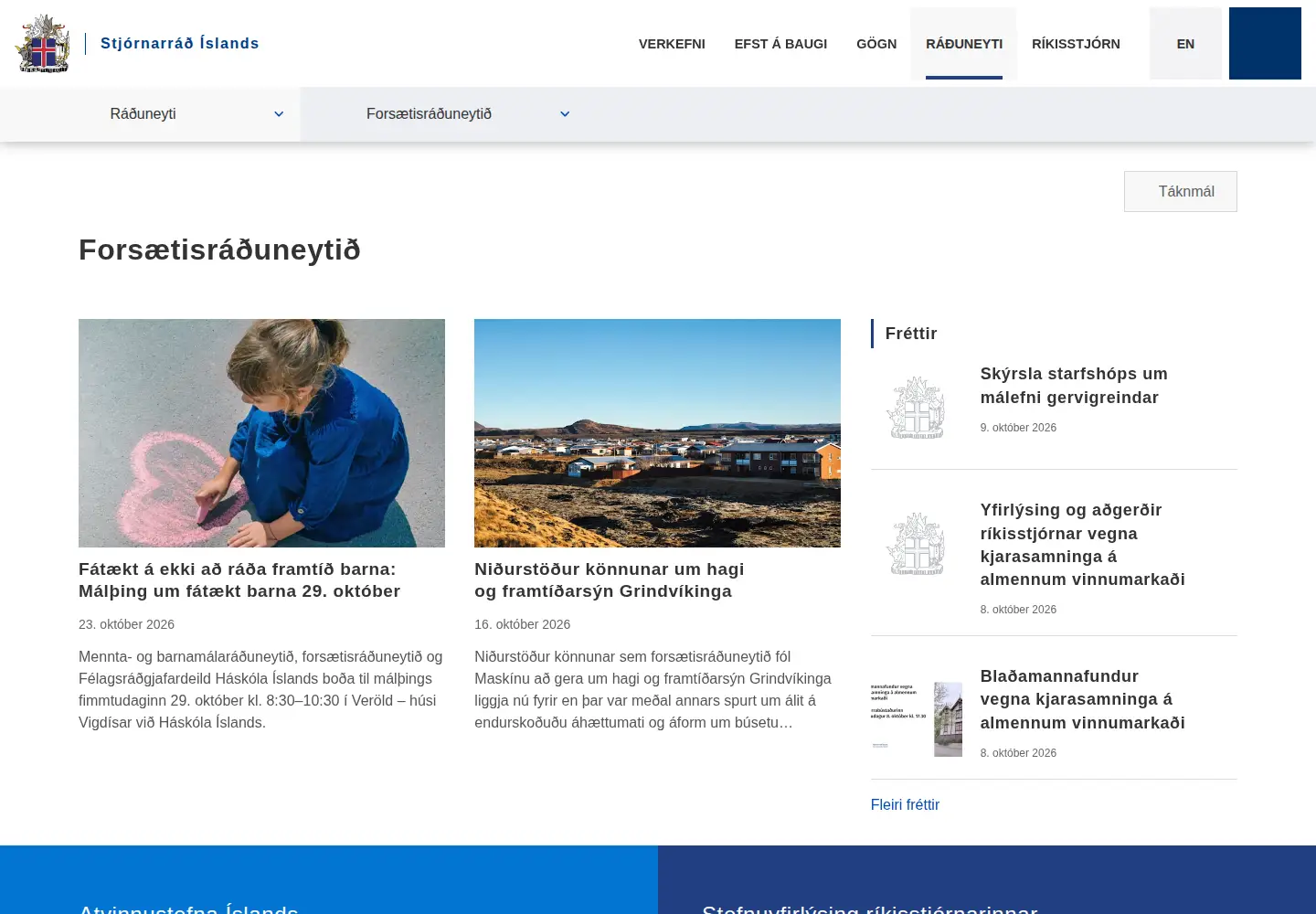Click coat of arms thumbnail beside Skýrsla starfshóps

point(917,408)
